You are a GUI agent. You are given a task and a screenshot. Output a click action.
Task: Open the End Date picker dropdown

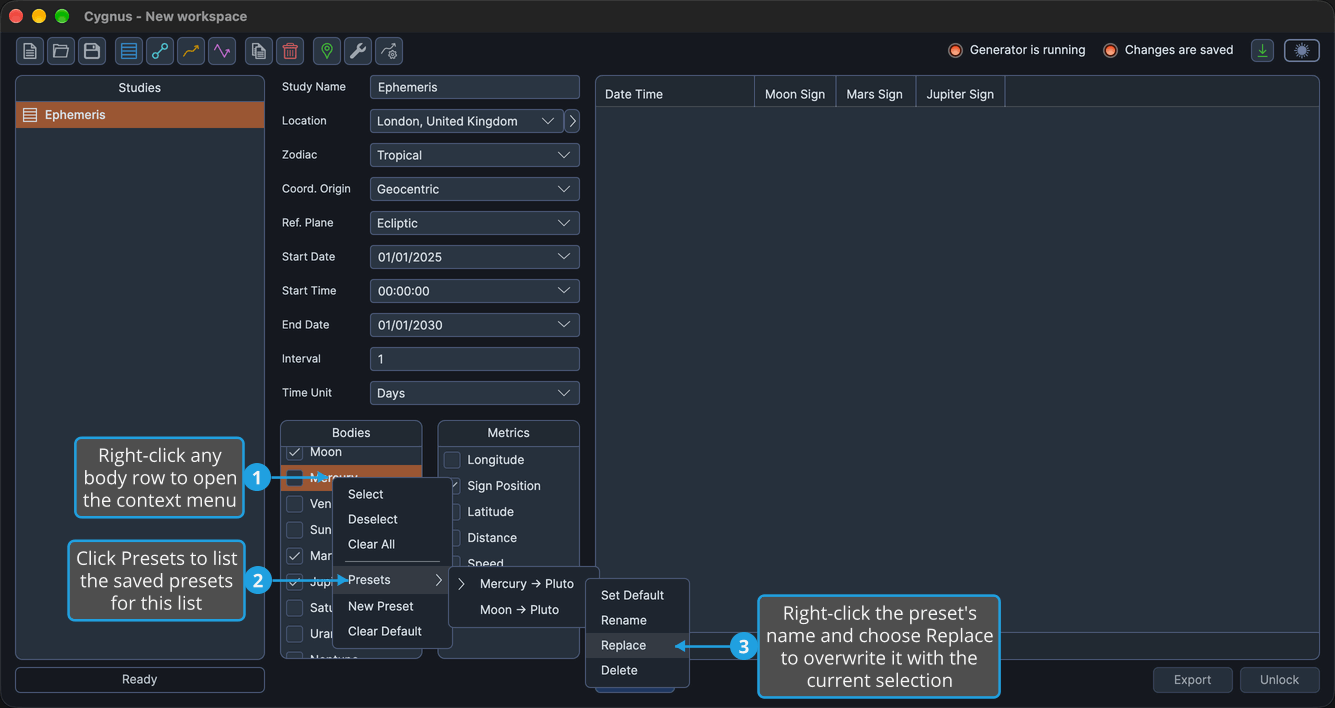click(x=474, y=325)
